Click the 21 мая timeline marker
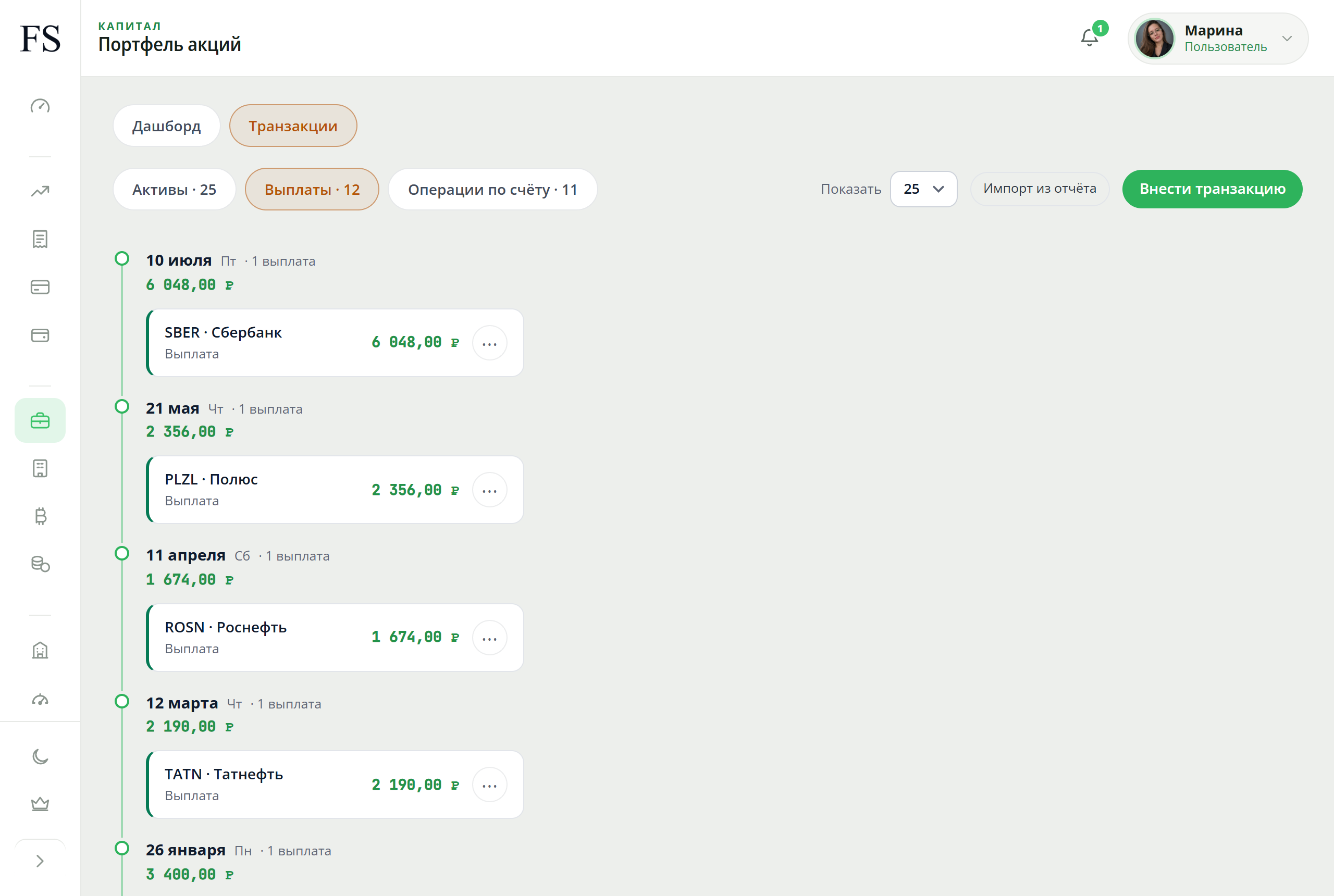This screenshot has width=1334, height=896. point(122,406)
